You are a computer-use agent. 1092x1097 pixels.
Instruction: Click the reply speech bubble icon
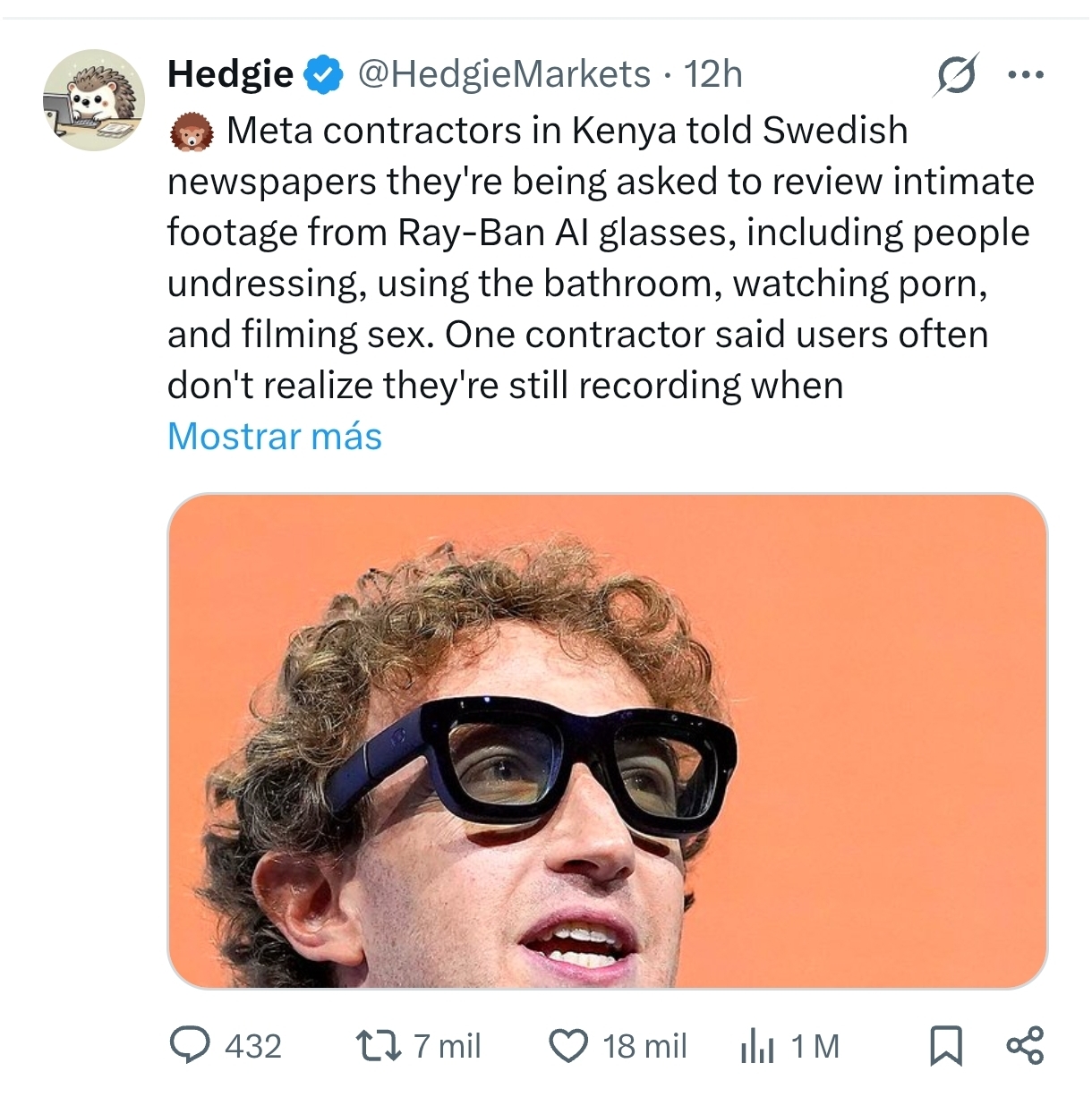189,1045
